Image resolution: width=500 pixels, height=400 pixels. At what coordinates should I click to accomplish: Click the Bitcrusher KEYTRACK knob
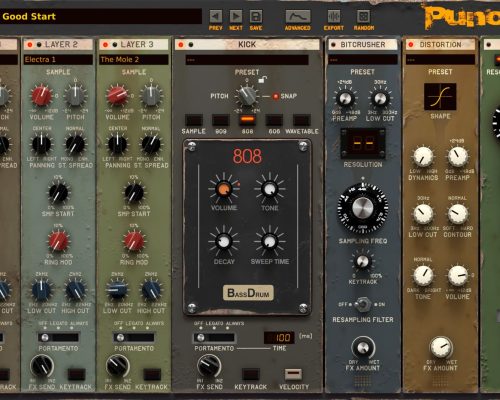pyautogui.click(x=363, y=261)
